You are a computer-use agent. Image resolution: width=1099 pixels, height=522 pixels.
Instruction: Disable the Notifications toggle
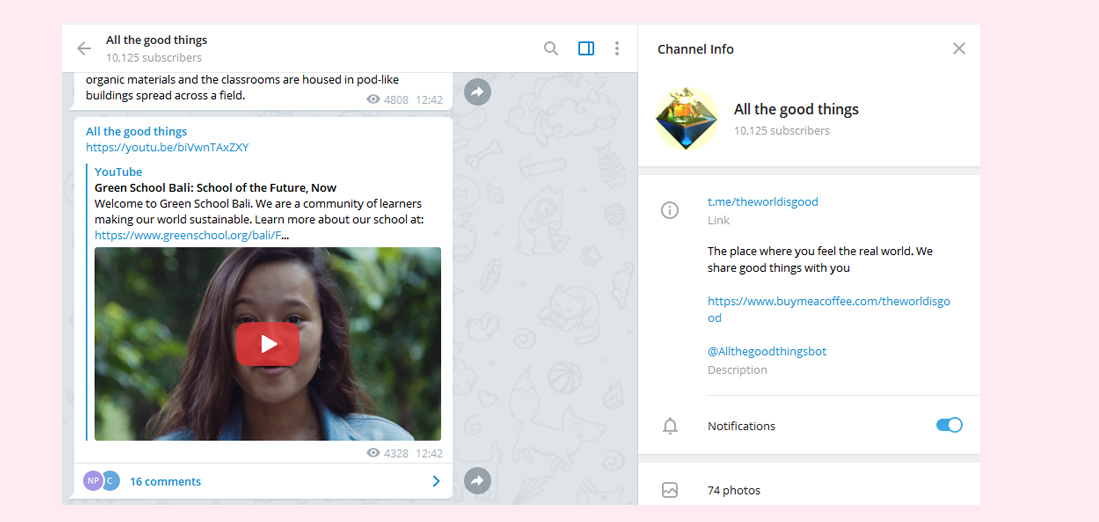[x=949, y=425]
